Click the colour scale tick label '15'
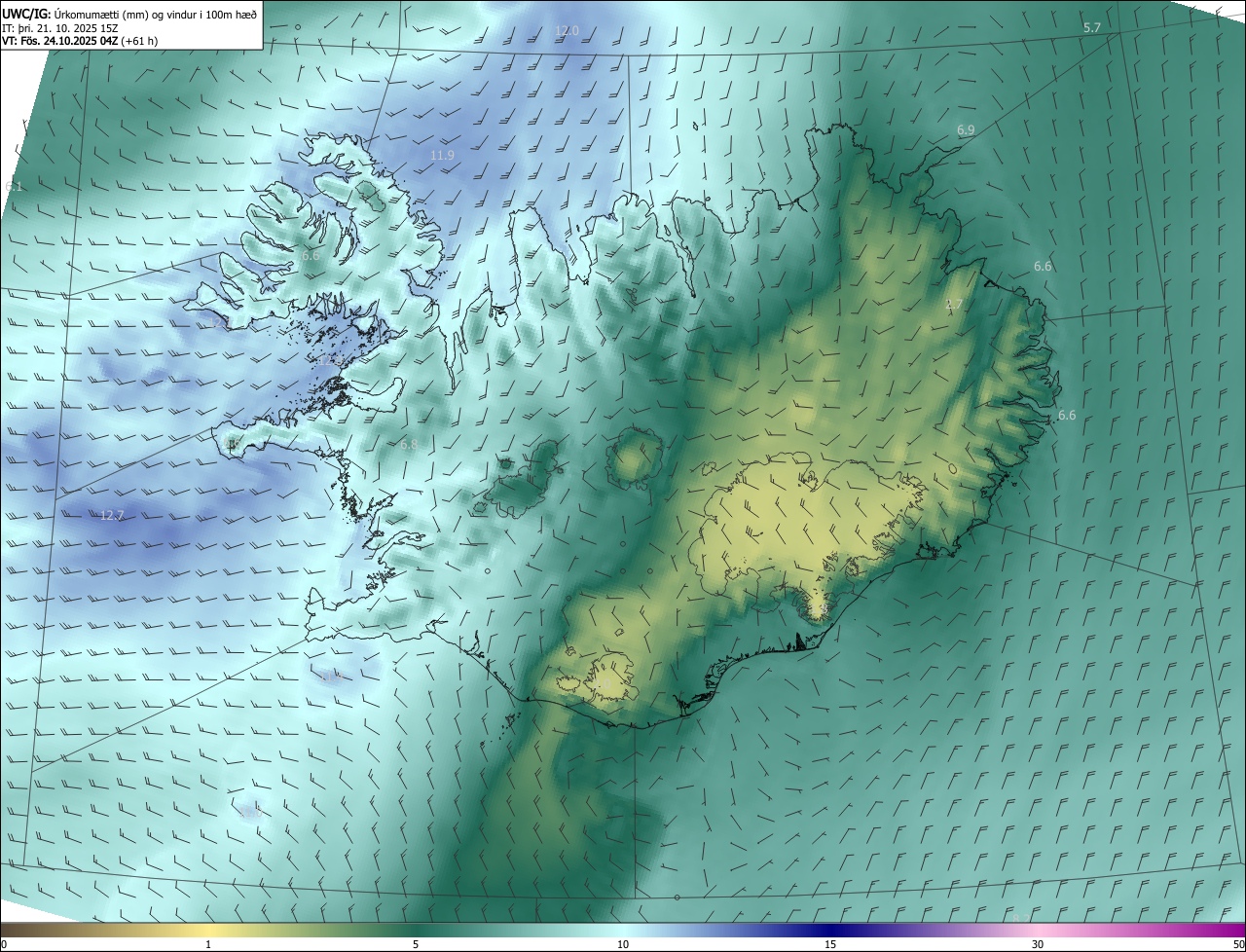This screenshot has width=1246, height=952. click(x=830, y=944)
